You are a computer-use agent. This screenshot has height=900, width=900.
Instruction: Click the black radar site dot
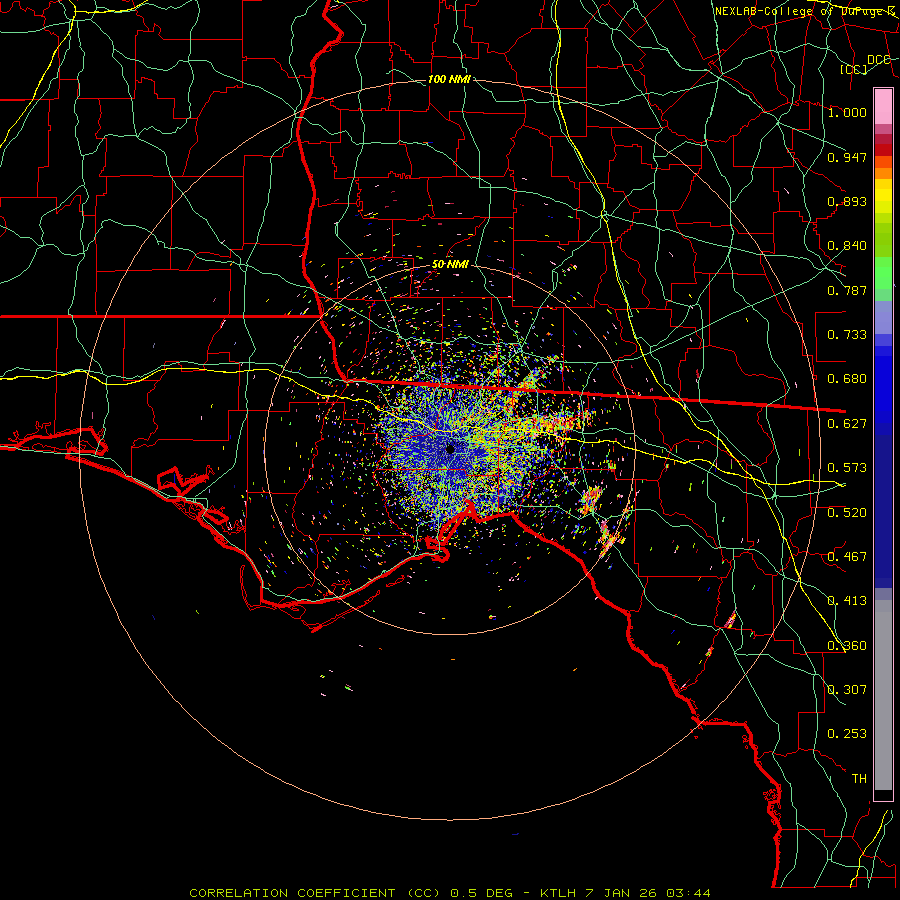pos(450,449)
